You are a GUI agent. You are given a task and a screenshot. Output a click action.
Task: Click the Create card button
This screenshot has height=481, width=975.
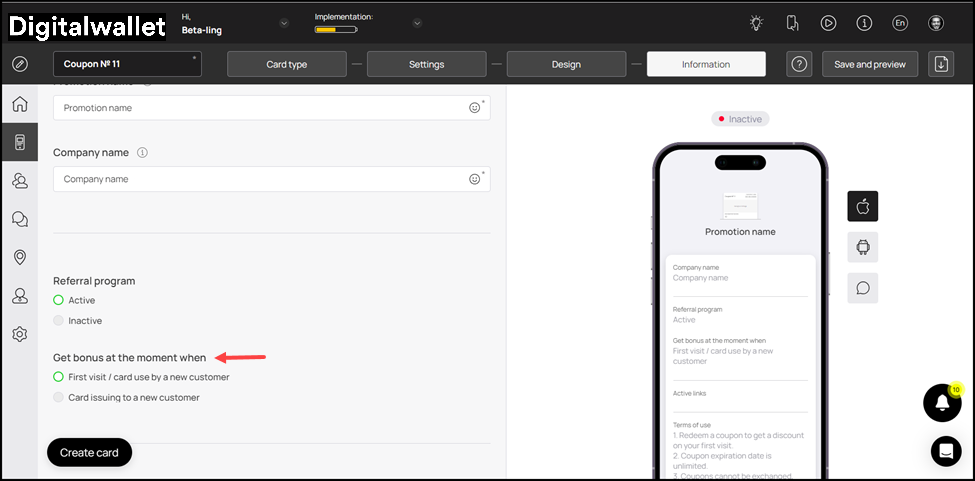(x=89, y=452)
